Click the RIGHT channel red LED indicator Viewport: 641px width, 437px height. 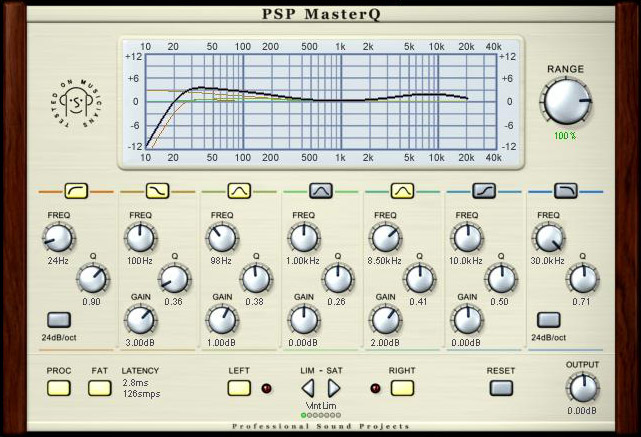375,388
